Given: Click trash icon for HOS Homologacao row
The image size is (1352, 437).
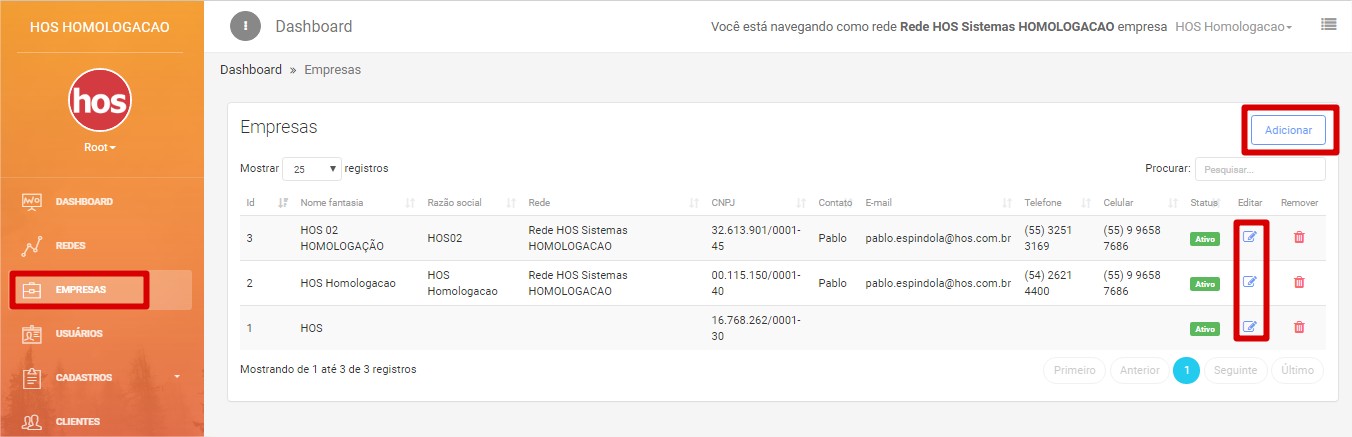Looking at the screenshot, I should [1299, 282].
